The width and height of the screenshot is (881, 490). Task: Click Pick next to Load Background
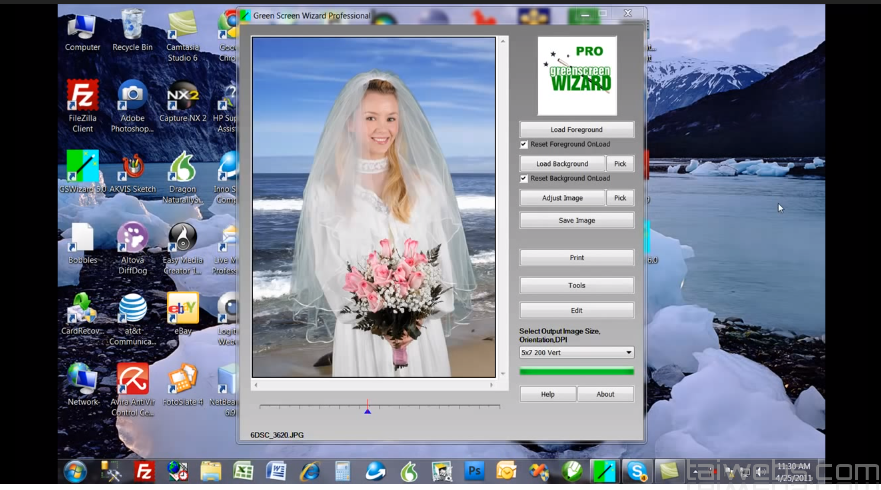pyautogui.click(x=620, y=164)
